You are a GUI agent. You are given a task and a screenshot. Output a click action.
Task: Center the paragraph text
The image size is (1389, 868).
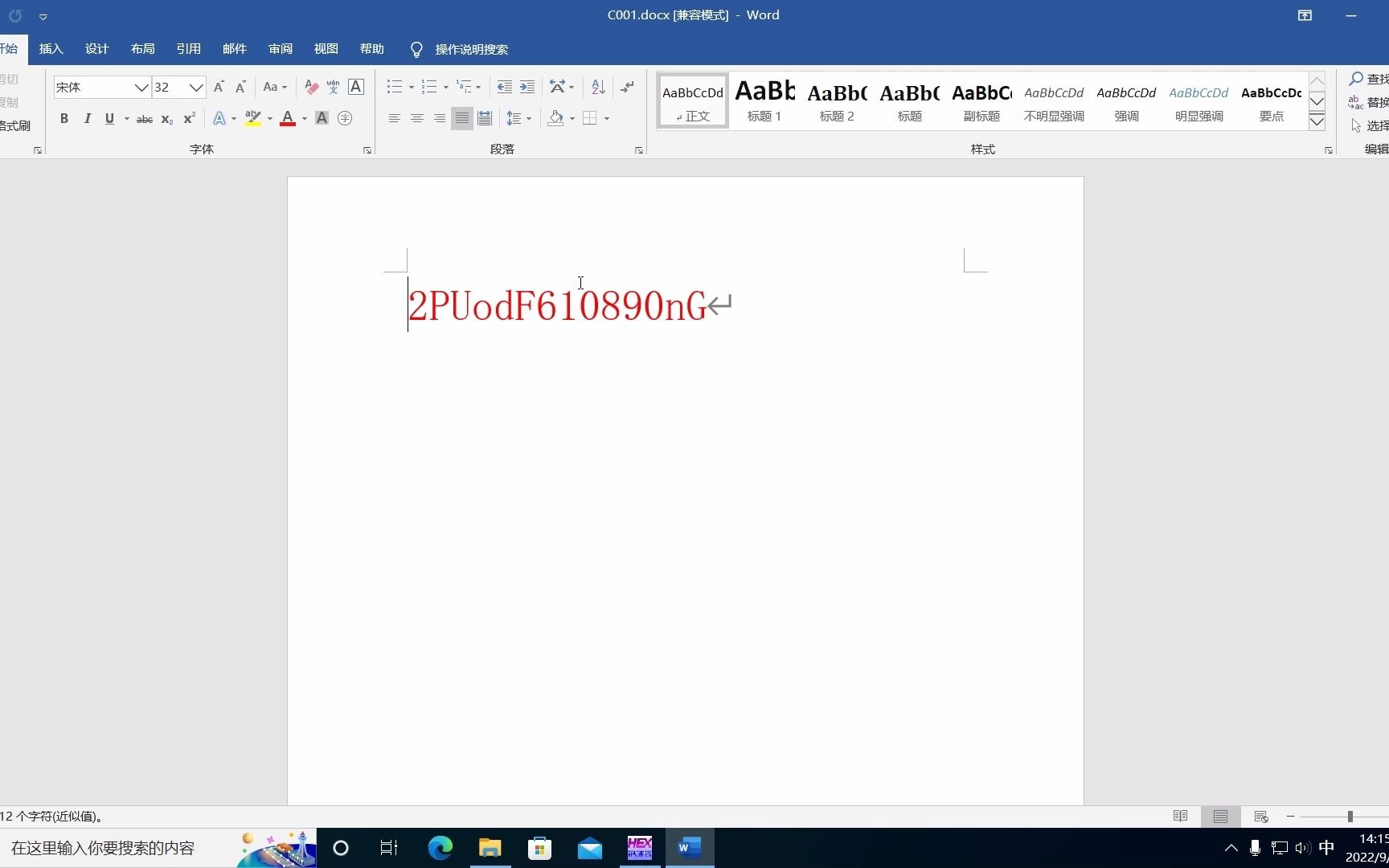point(417,119)
